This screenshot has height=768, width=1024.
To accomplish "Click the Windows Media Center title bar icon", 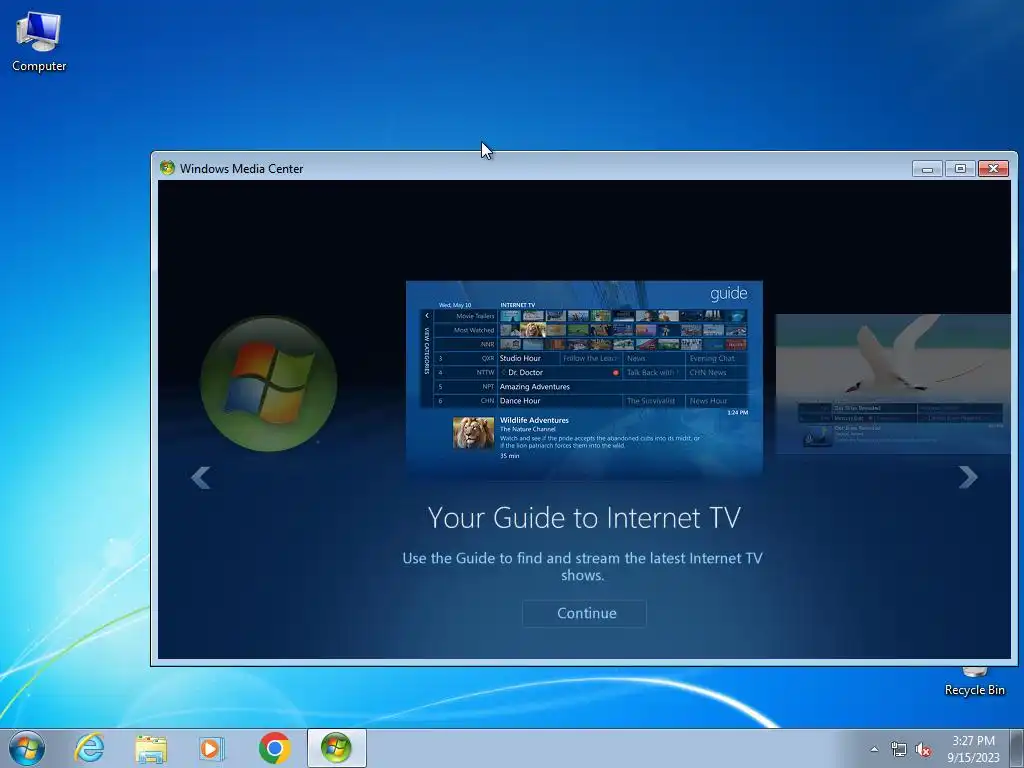I will [167, 168].
